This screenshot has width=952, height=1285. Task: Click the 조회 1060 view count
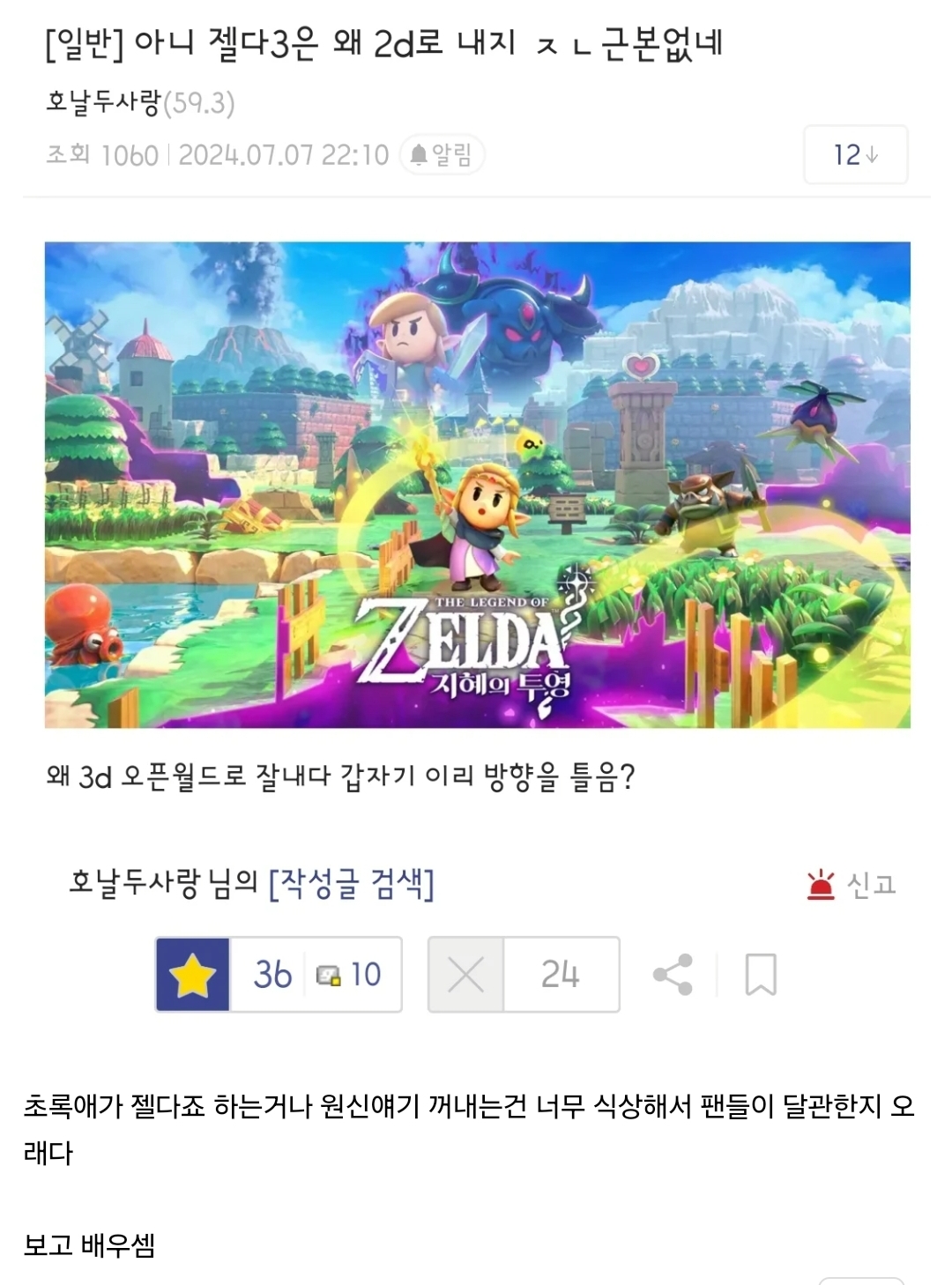coord(102,155)
